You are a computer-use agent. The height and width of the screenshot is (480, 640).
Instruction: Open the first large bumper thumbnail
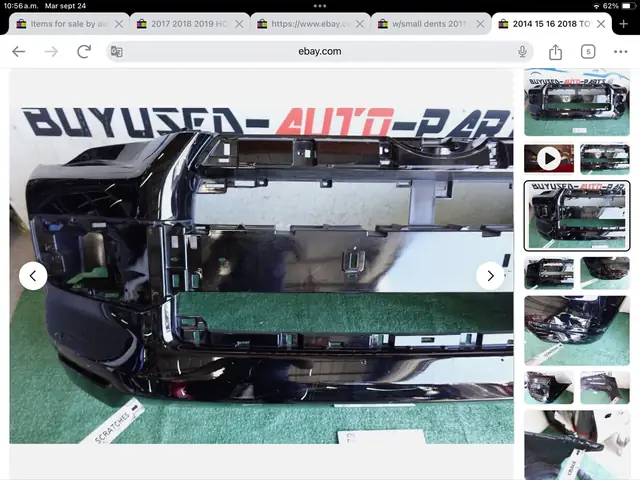pos(577,102)
